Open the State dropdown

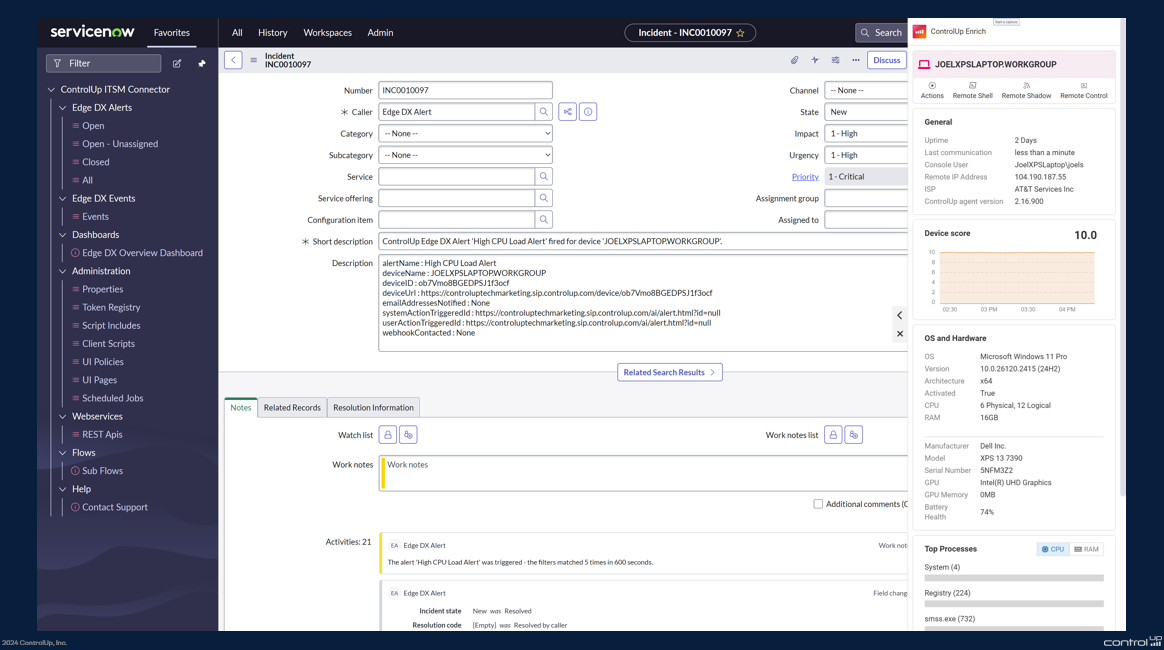pyautogui.click(x=866, y=112)
